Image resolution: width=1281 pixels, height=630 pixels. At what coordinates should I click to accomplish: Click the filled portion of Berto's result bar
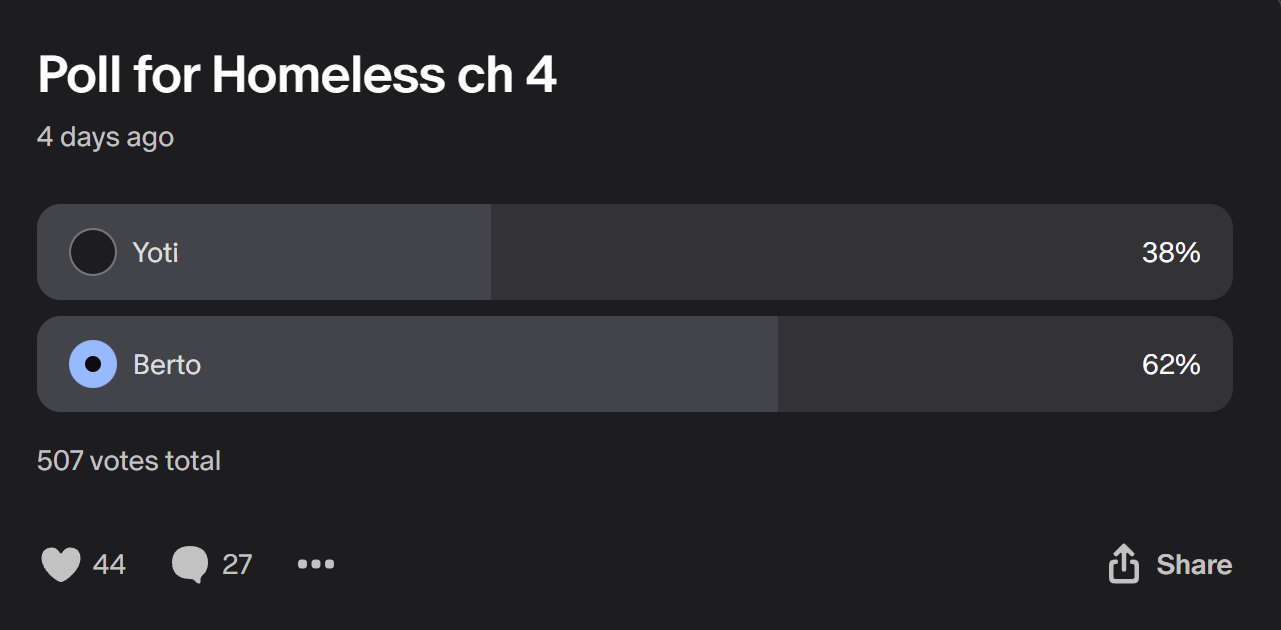500,364
